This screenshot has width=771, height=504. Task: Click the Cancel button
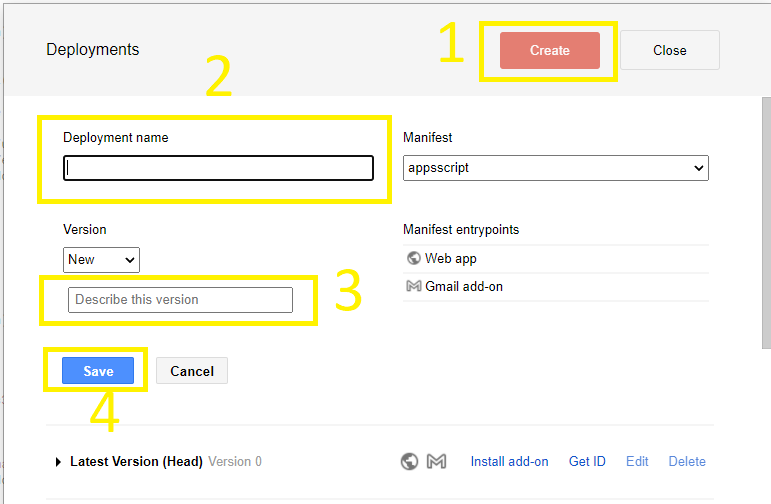pyautogui.click(x=192, y=371)
